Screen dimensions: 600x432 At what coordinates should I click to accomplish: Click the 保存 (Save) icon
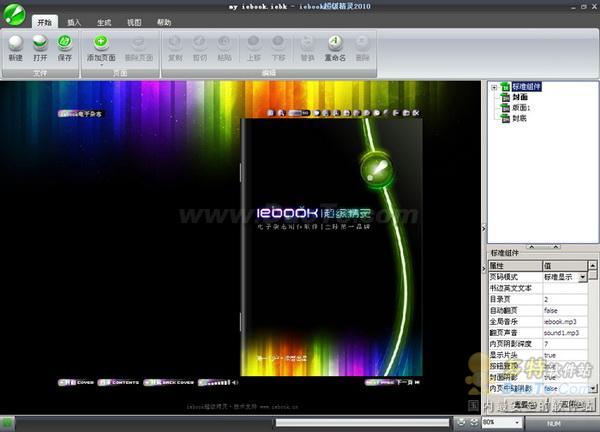[x=65, y=43]
